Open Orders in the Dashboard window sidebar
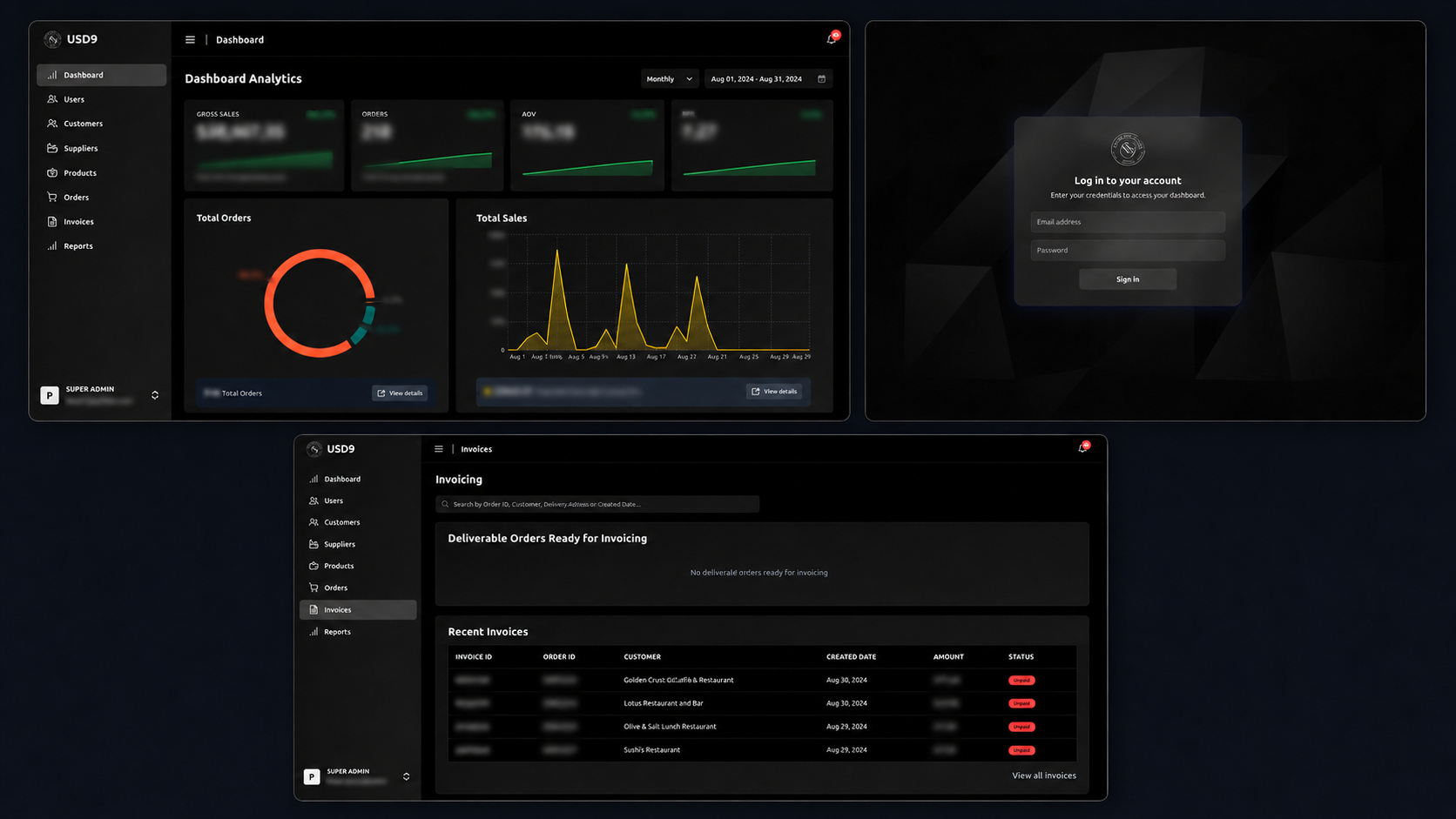 101,197
